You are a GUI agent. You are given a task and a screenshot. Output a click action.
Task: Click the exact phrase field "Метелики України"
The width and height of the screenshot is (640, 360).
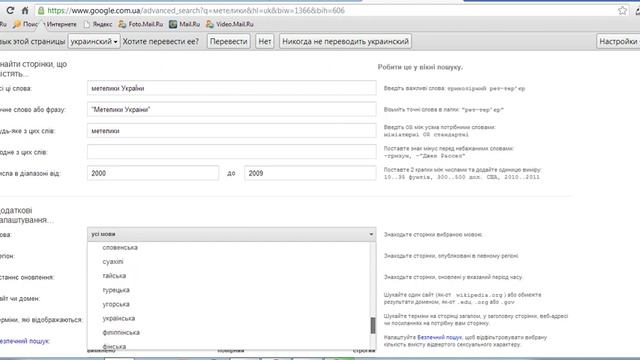231,109
